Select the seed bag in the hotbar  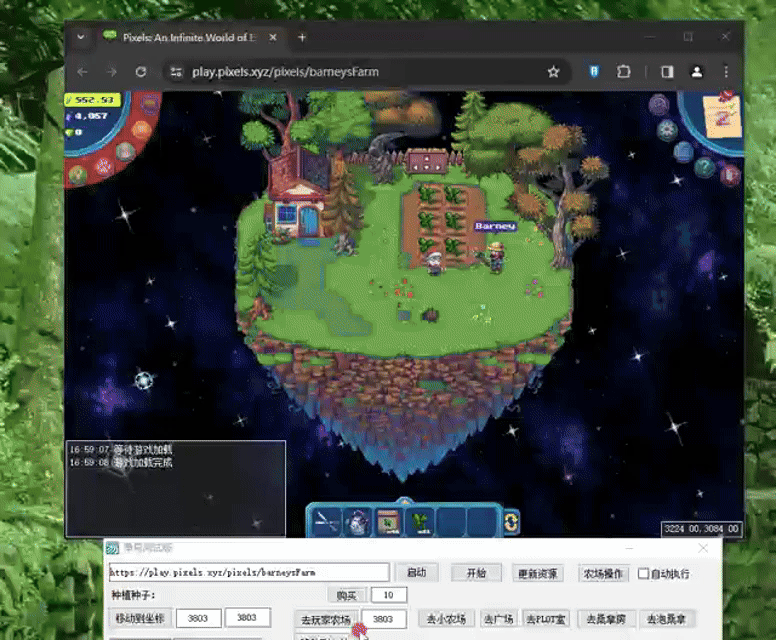point(388,522)
